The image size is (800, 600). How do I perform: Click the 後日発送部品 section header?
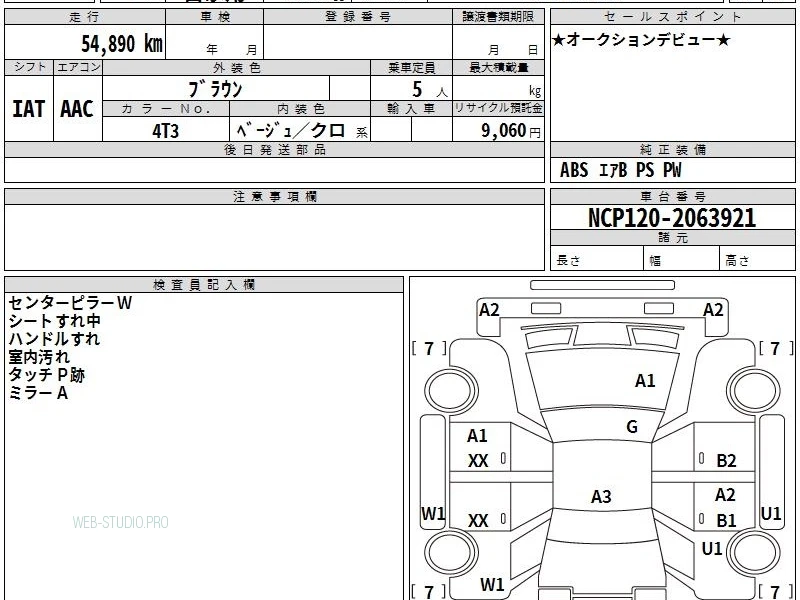(274, 150)
